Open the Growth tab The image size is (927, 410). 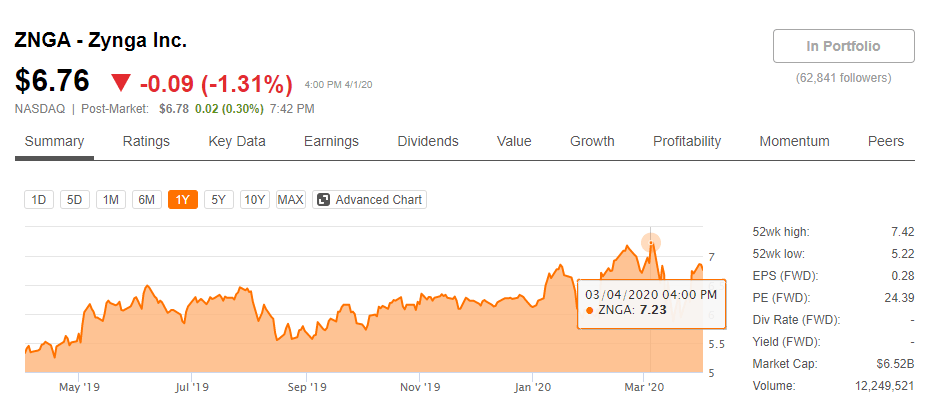coord(592,142)
